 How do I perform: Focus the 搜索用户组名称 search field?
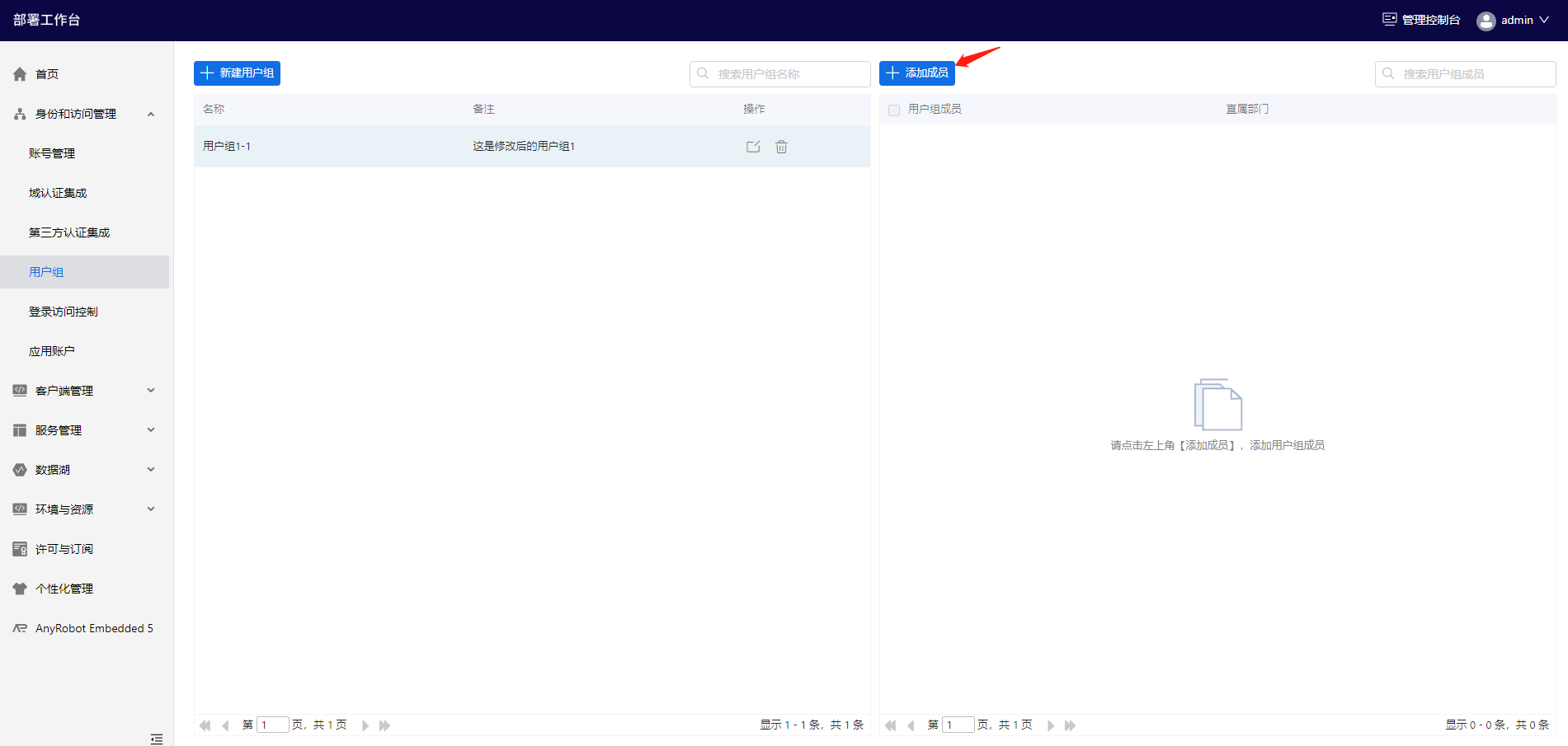tap(780, 73)
